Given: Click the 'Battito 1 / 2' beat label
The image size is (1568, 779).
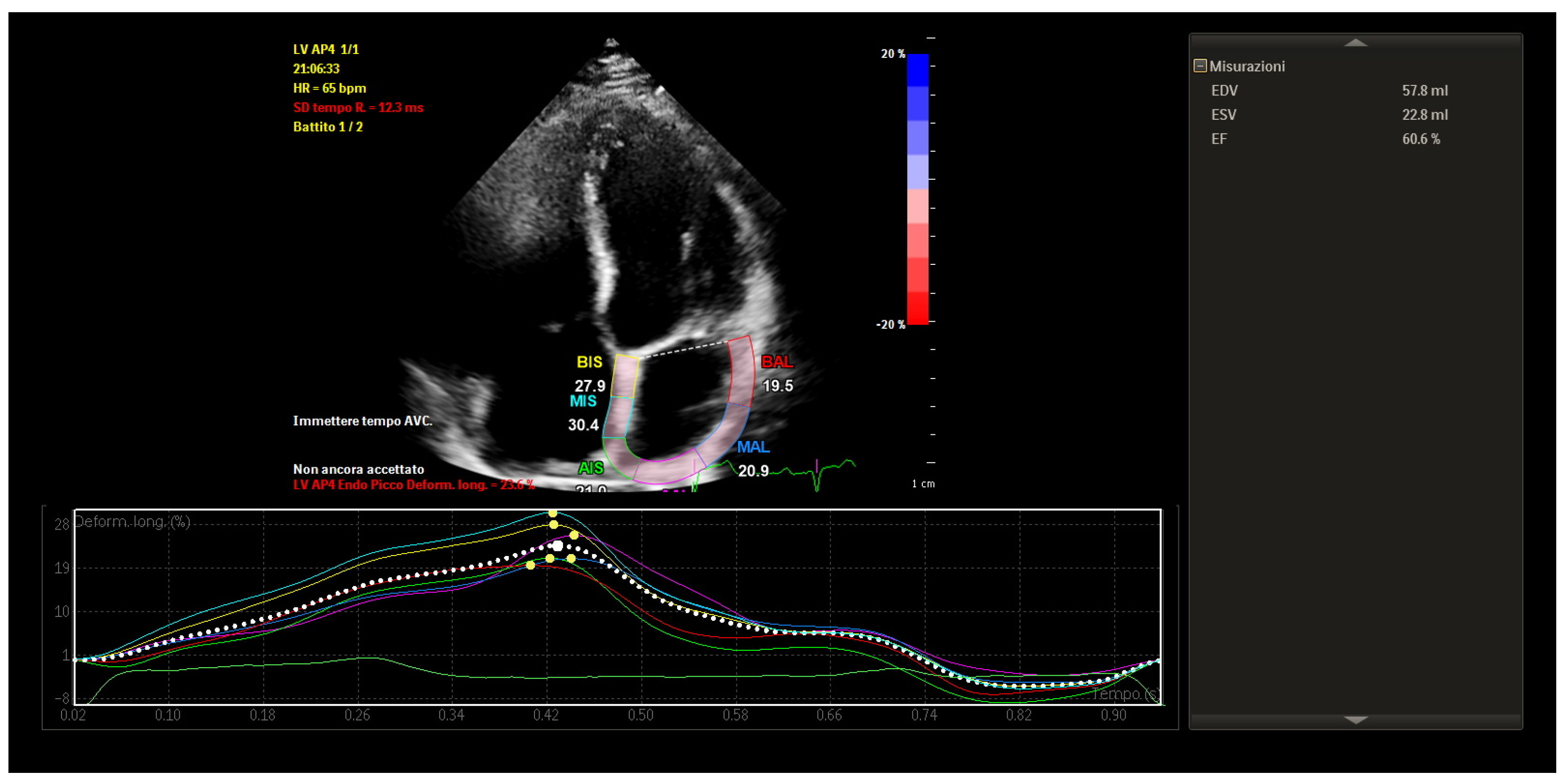Looking at the screenshot, I should (x=327, y=127).
